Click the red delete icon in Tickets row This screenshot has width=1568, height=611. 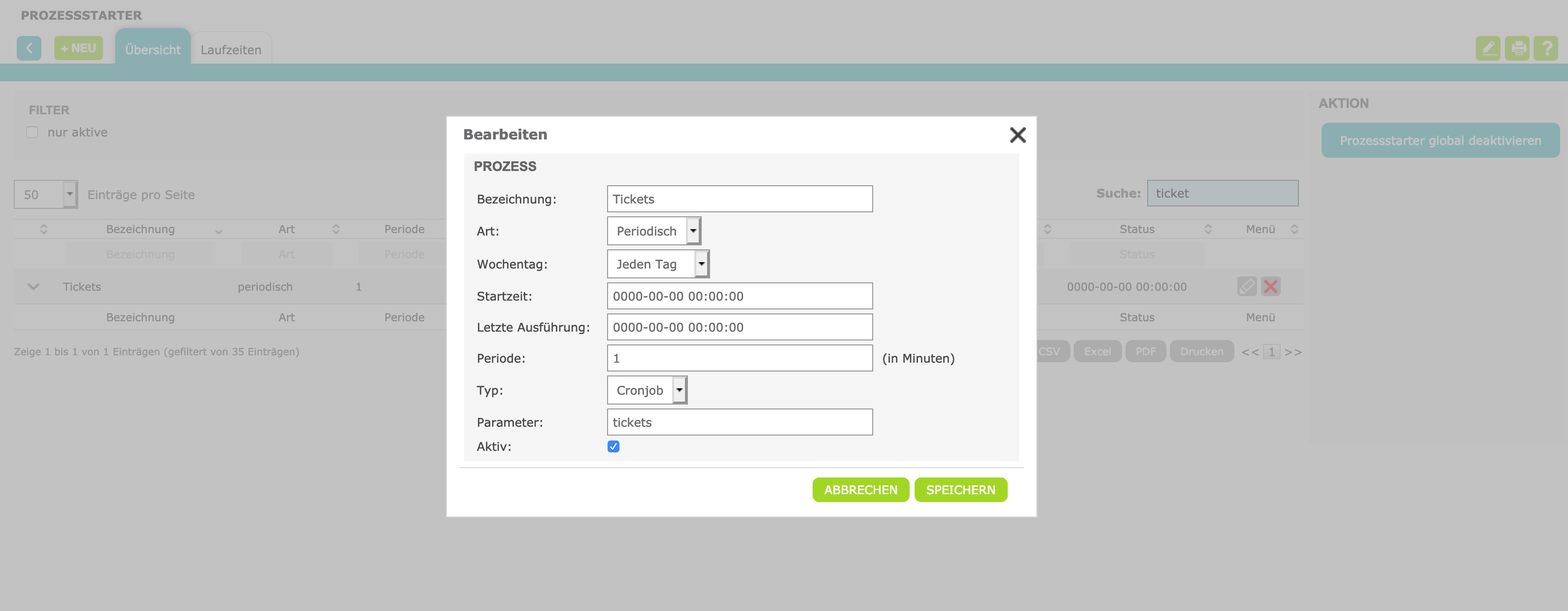[1270, 286]
